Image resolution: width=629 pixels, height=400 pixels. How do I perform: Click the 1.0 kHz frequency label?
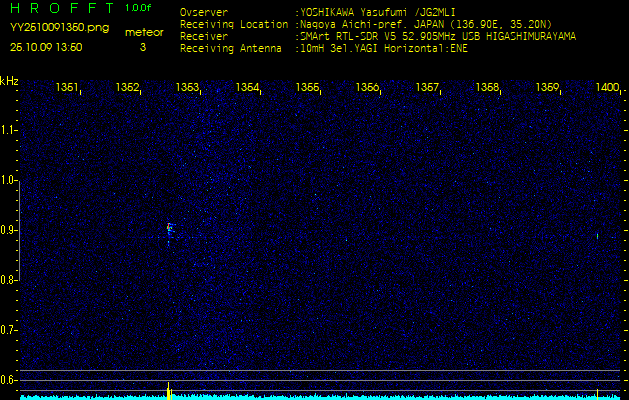[x=8, y=180]
